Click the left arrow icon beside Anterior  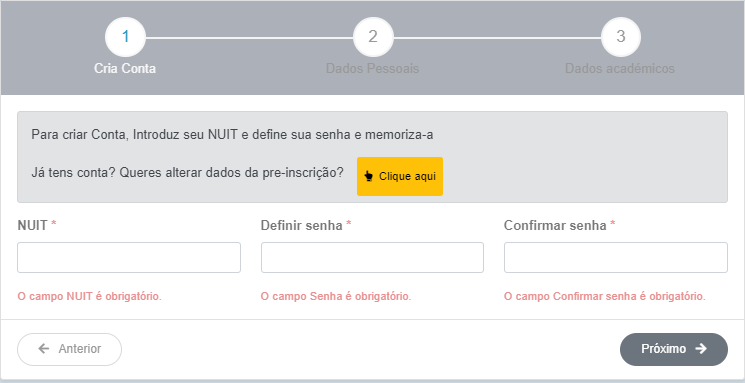pos(44,349)
